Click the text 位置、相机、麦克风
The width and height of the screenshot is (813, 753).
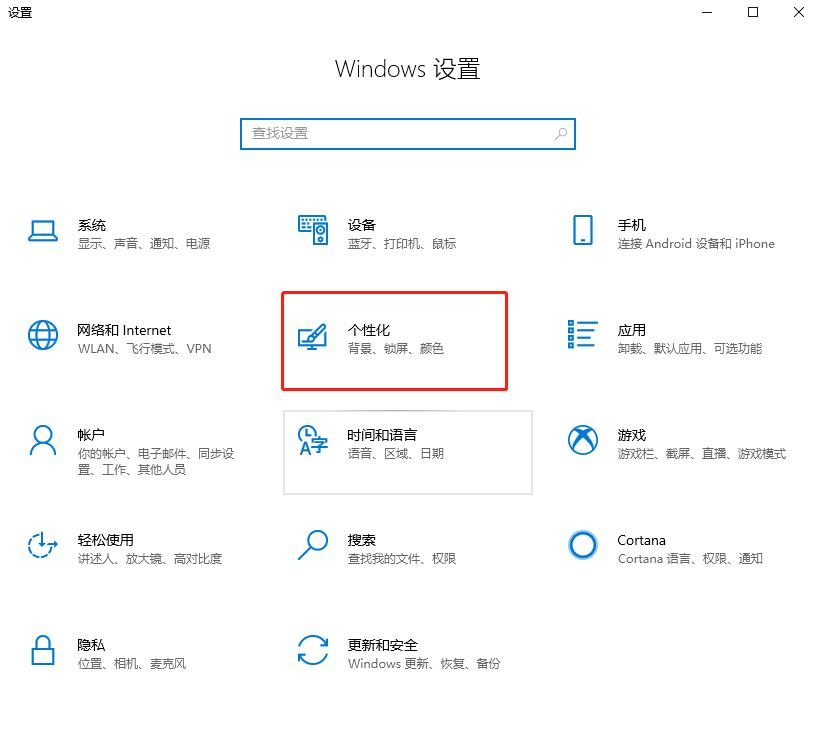click(132, 664)
